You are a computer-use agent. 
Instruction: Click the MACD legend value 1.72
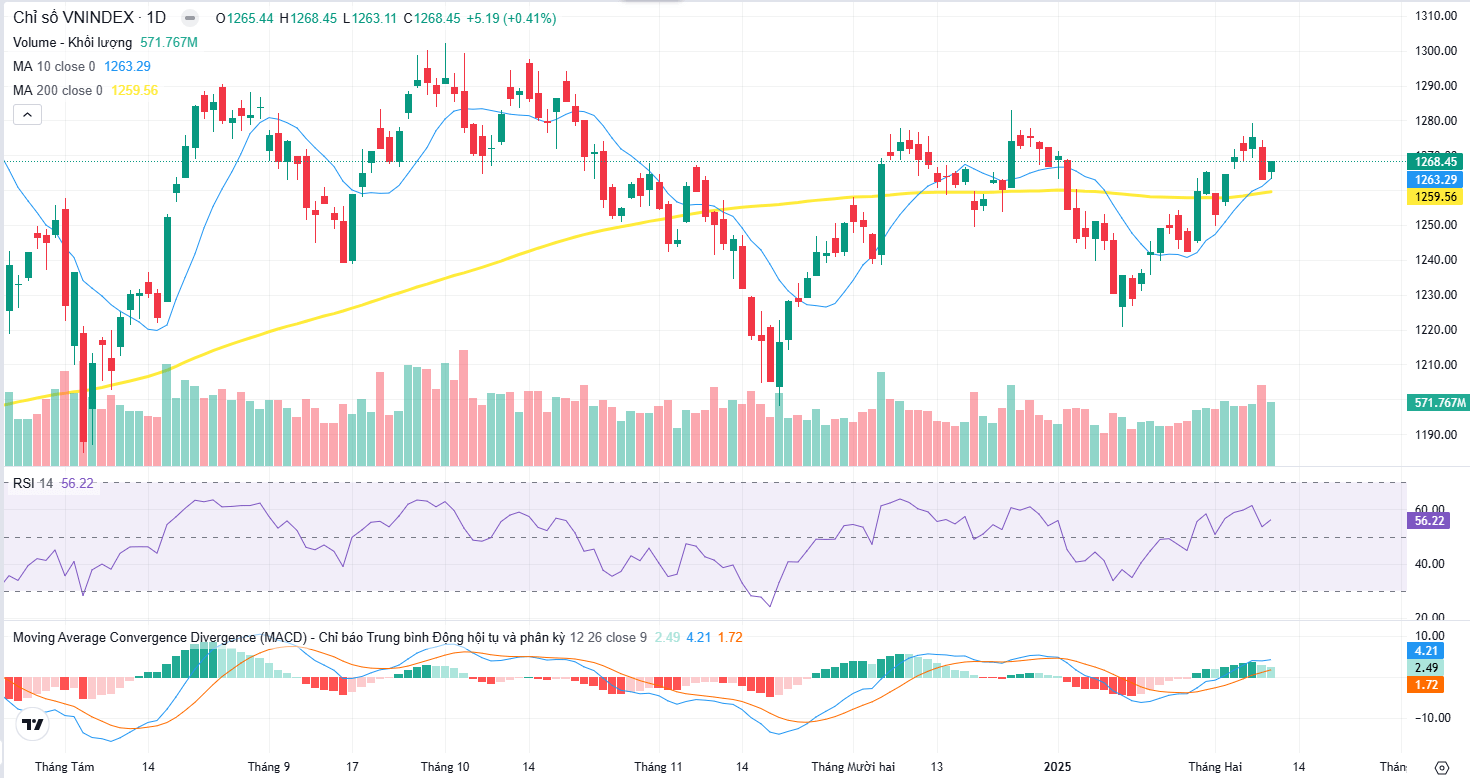(730, 637)
